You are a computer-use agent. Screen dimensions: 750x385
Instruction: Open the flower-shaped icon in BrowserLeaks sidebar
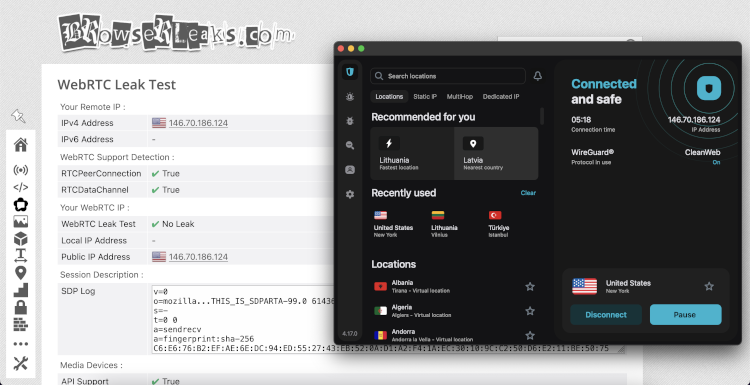21,205
